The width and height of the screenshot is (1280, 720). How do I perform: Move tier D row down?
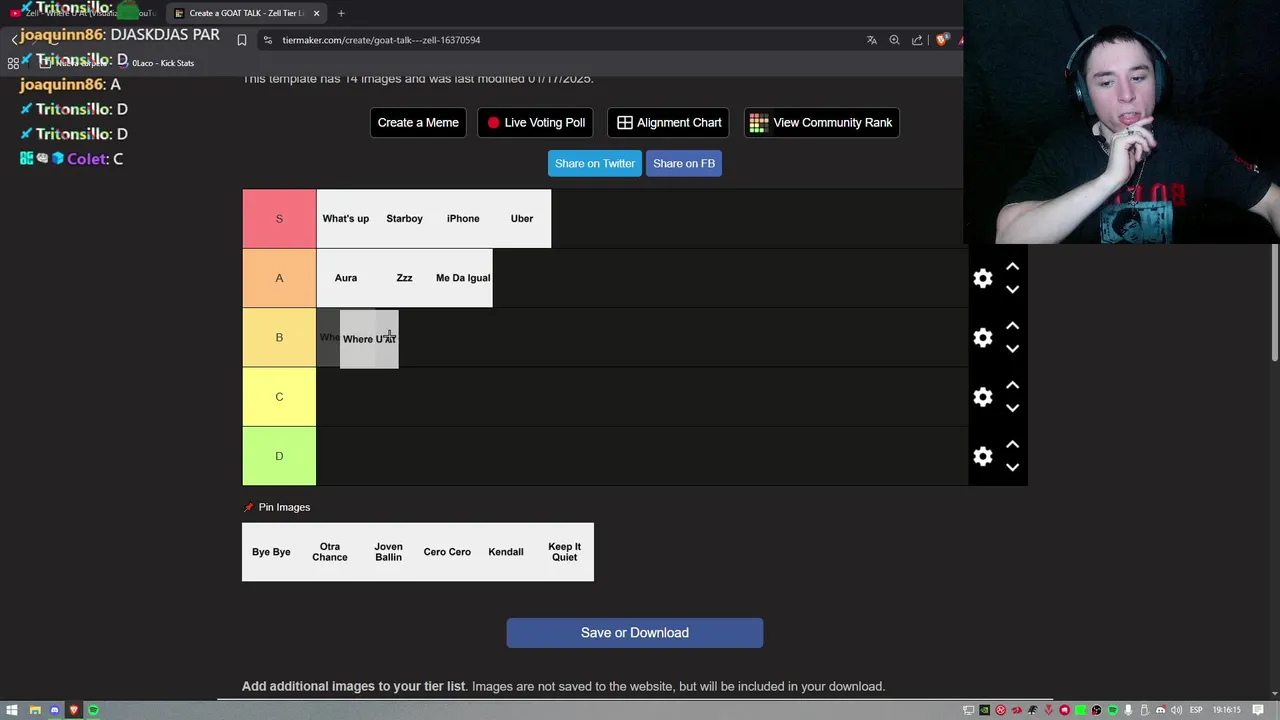(x=1012, y=467)
